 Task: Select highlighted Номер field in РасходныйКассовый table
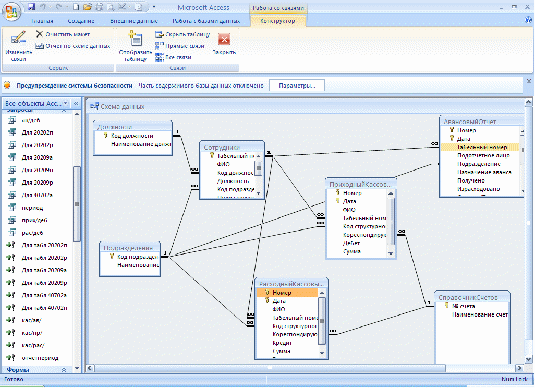coord(287,292)
